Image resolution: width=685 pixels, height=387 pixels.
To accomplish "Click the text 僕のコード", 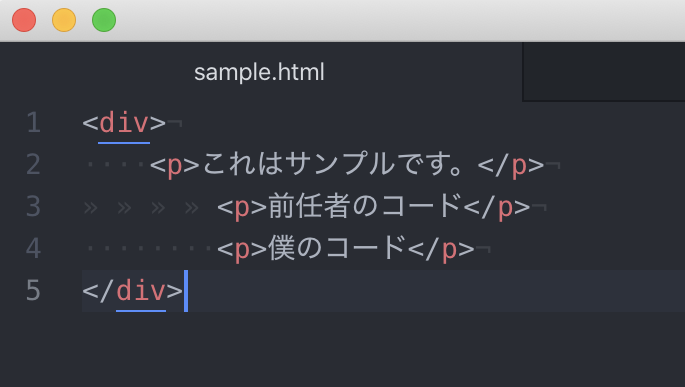I will tap(337, 248).
